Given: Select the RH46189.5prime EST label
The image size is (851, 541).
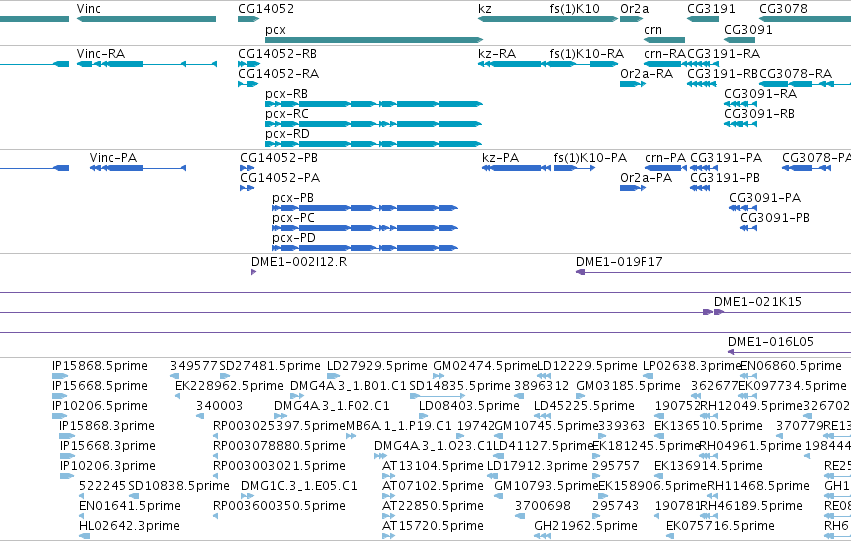Looking at the screenshot, I should [752, 506].
